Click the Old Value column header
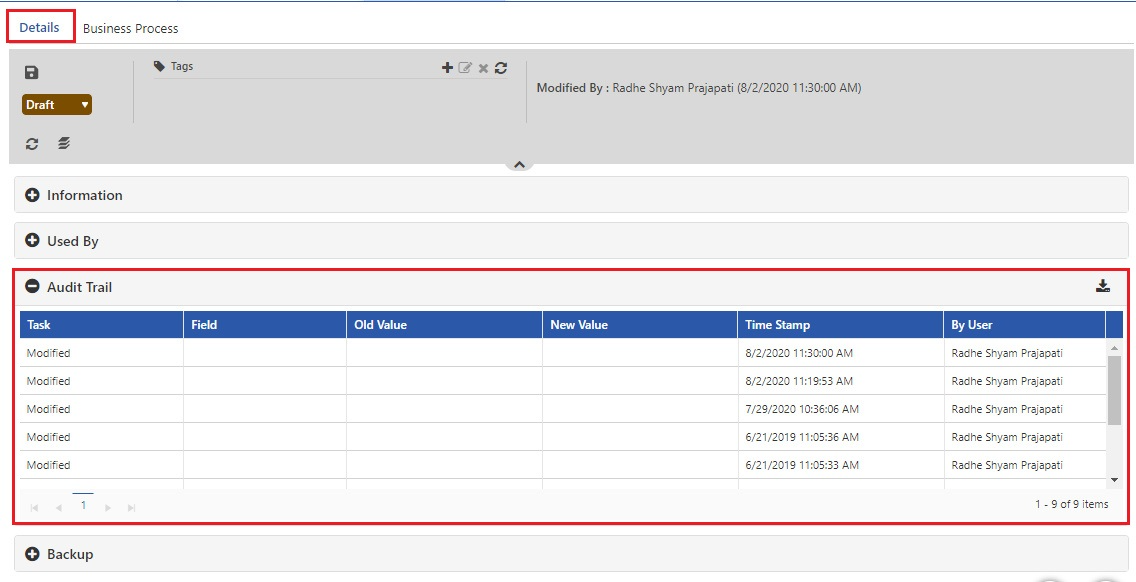1136x582 pixels. coord(444,325)
